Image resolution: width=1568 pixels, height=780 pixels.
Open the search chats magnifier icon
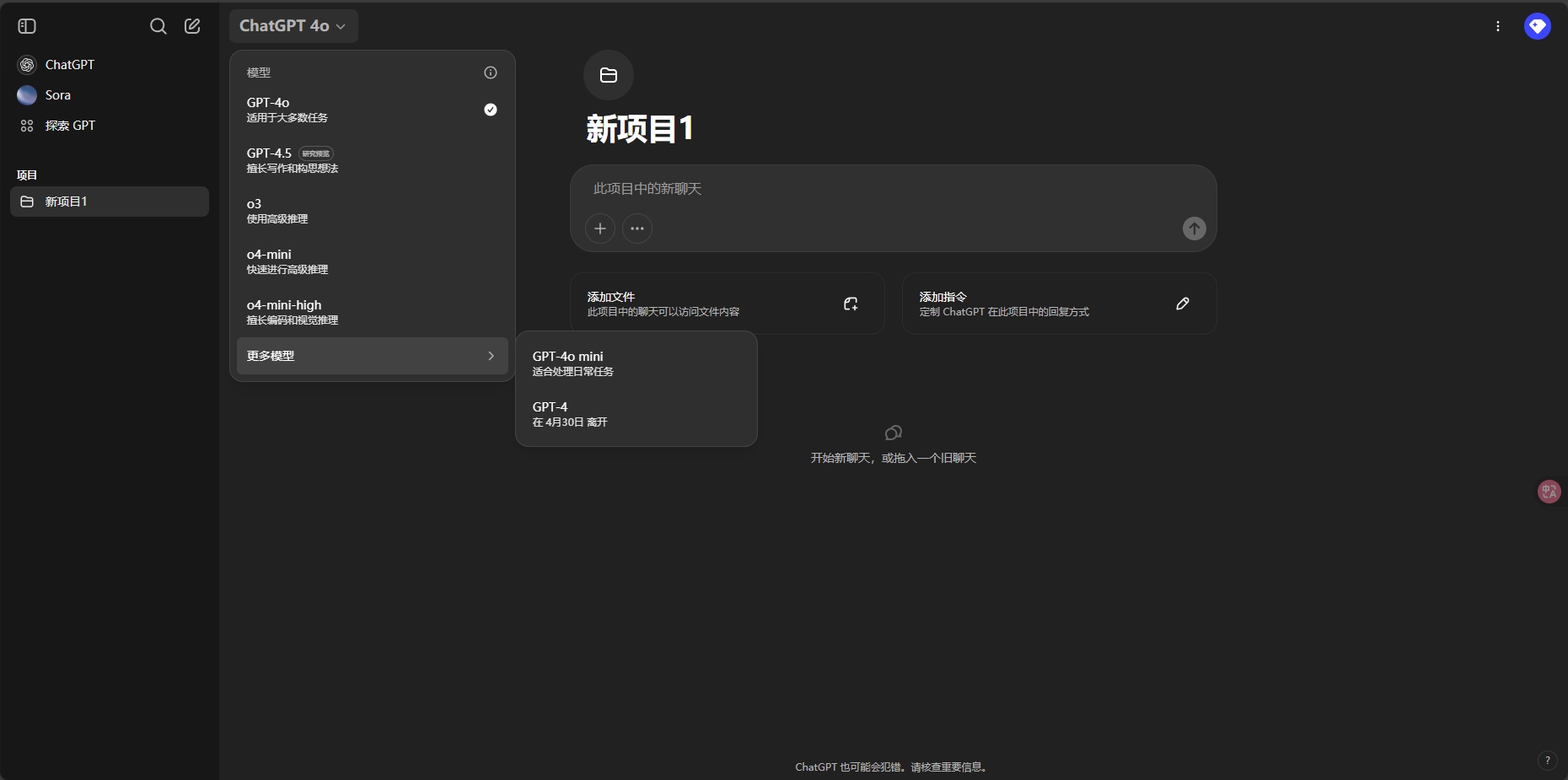tap(158, 26)
